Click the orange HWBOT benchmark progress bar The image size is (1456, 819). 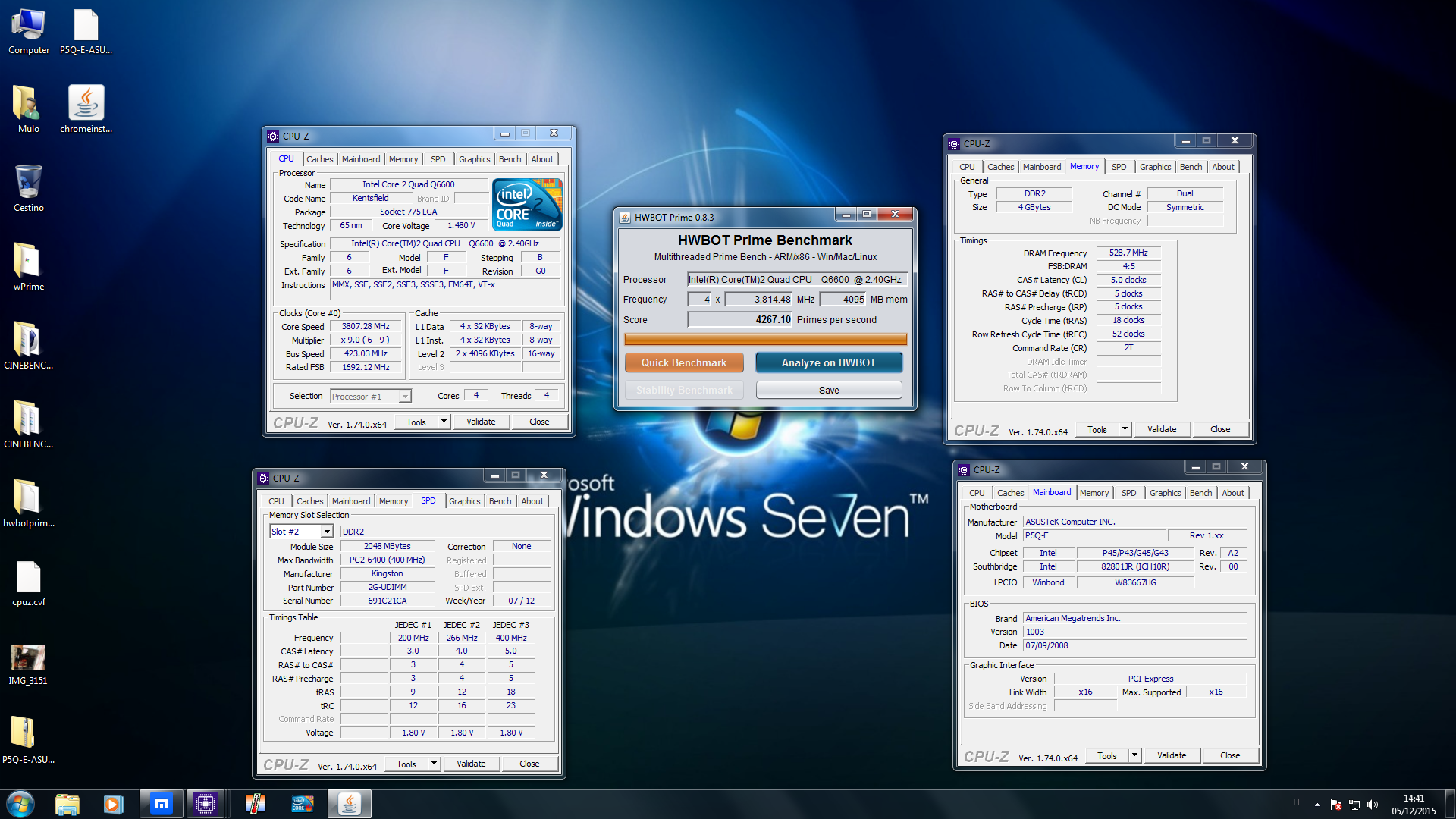(765, 339)
